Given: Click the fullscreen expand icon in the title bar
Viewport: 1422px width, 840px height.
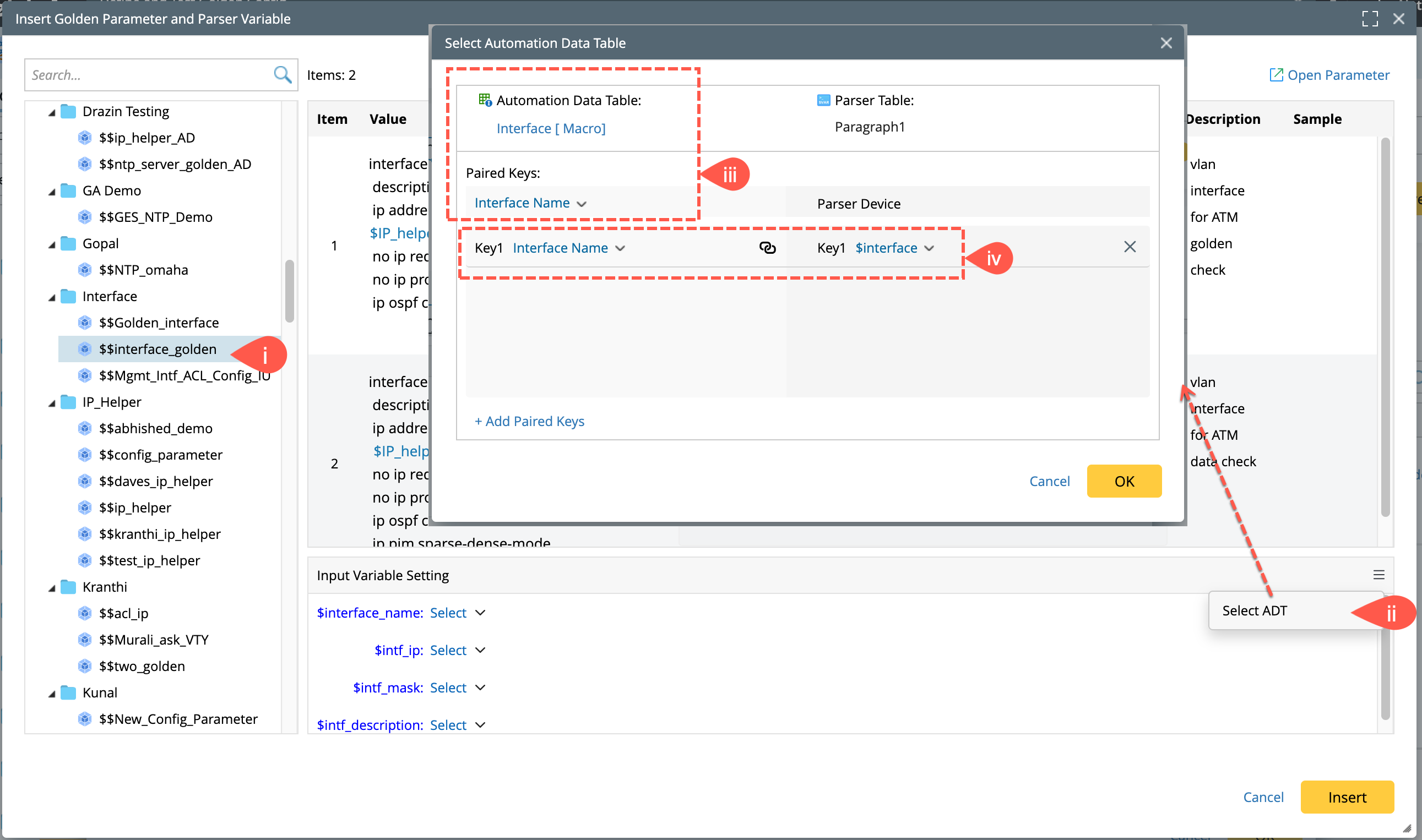Looking at the screenshot, I should tap(1369, 19).
